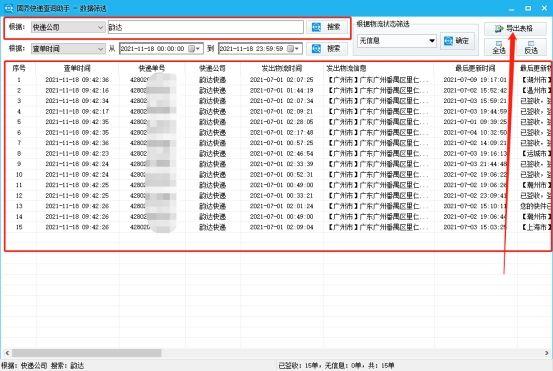Click 发出物流时间 cell 2021-07-01 02:33:39
Image resolution: width=553 pixels, height=371 pixels.
281,164
